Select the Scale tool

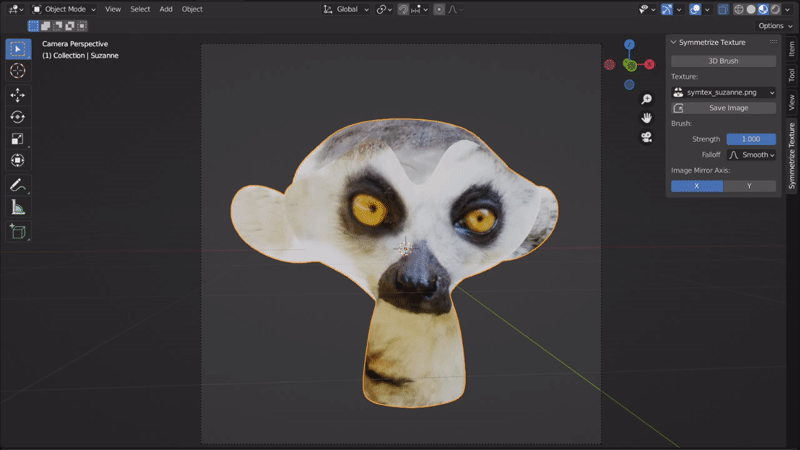18,138
